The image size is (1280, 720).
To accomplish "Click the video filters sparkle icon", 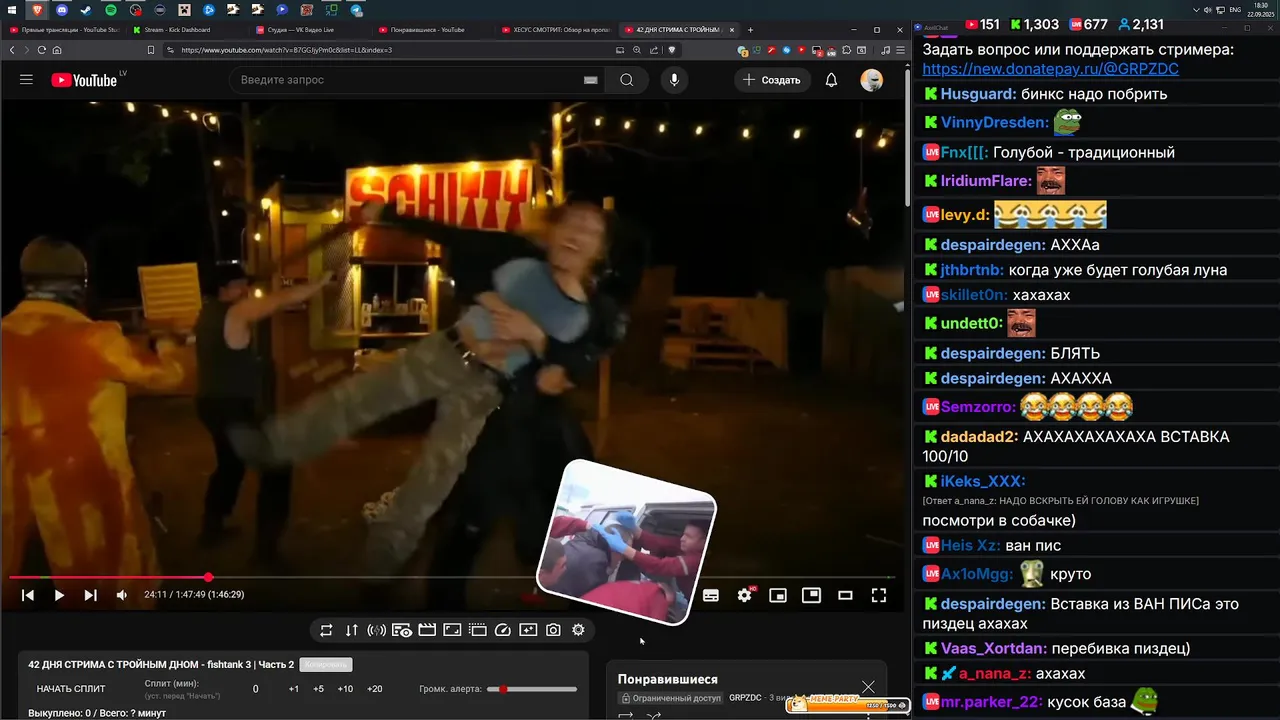I will click(528, 630).
